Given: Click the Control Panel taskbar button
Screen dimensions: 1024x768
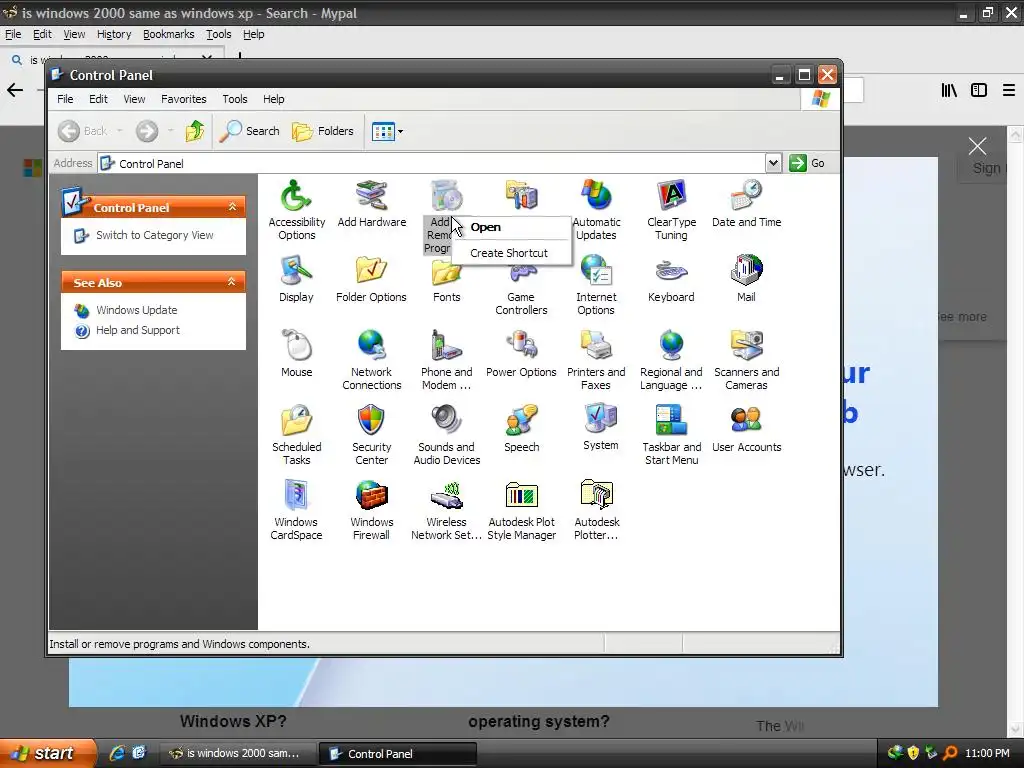Looking at the screenshot, I should tap(397, 754).
